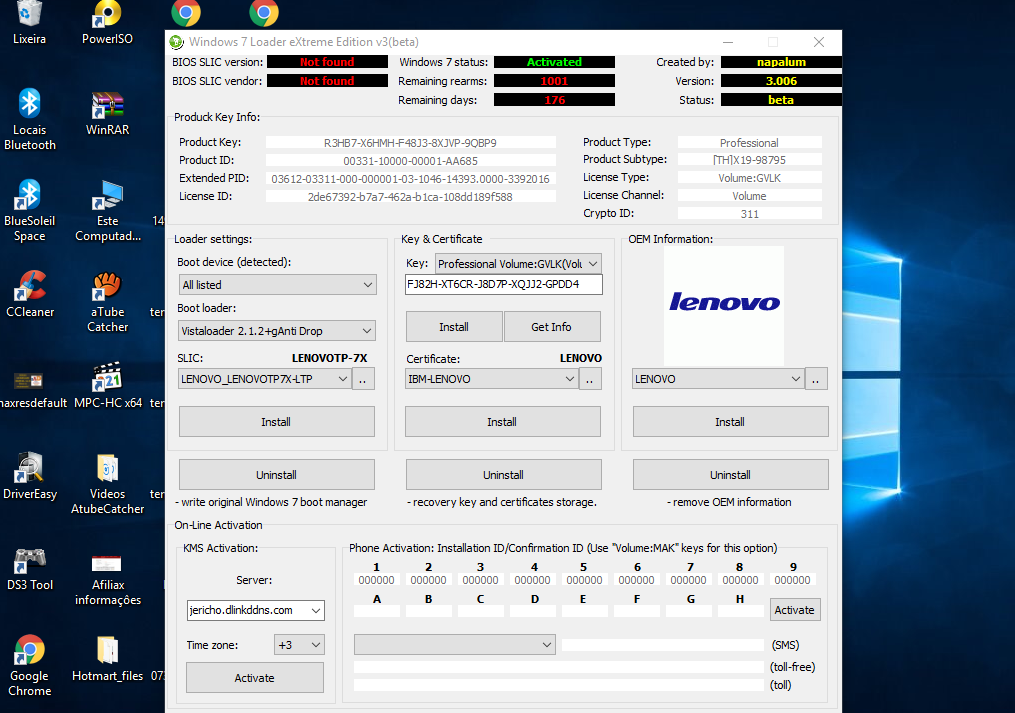The height and width of the screenshot is (713, 1015).
Task: Click the Phone Activation Activate button
Action: coord(795,610)
